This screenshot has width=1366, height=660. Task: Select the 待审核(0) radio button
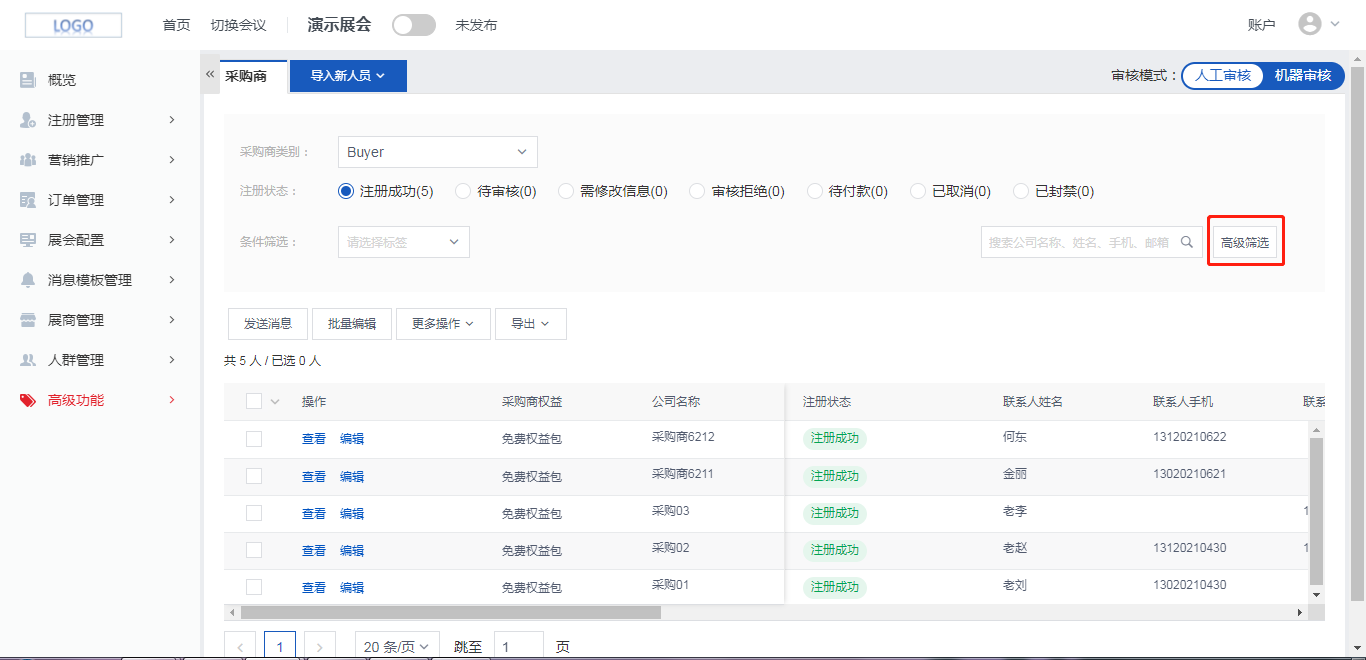click(463, 191)
